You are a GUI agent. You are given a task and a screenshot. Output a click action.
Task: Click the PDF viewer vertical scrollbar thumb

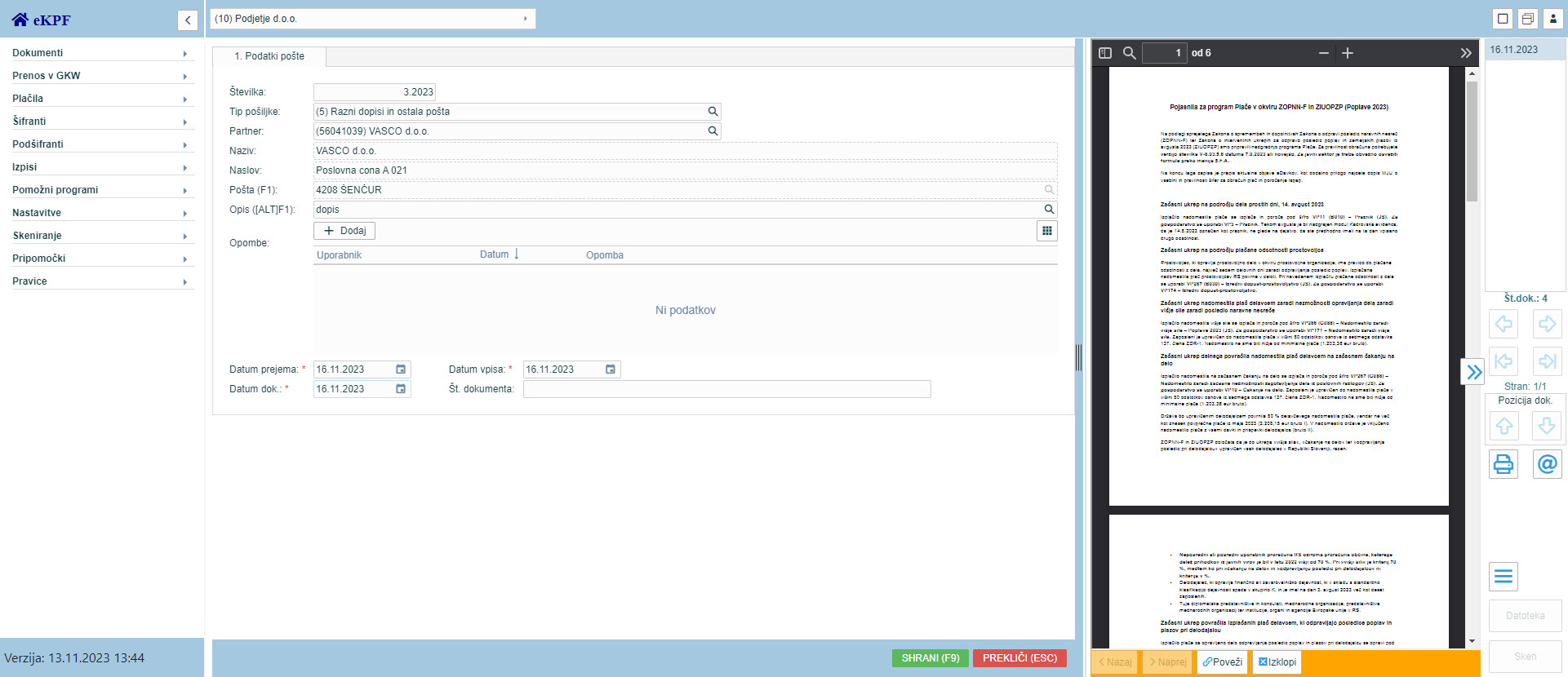[1472, 140]
